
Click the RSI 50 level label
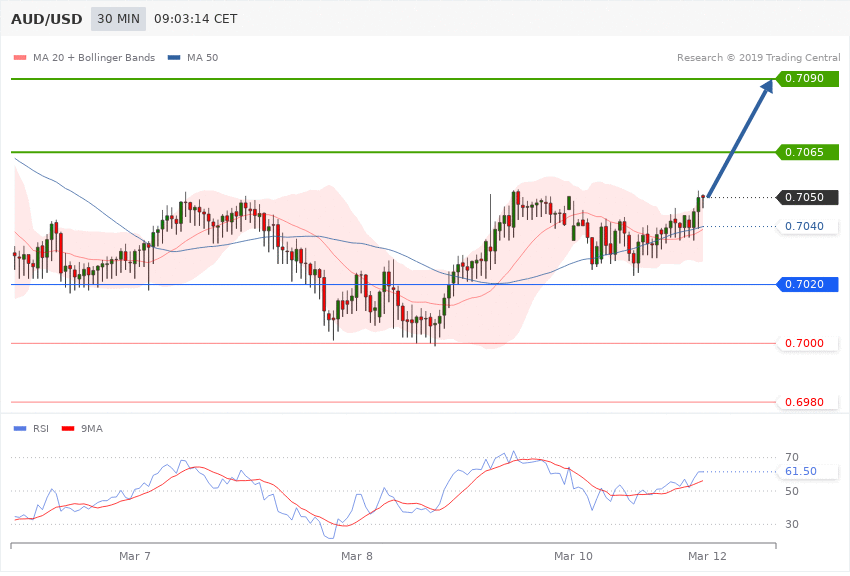click(x=791, y=491)
